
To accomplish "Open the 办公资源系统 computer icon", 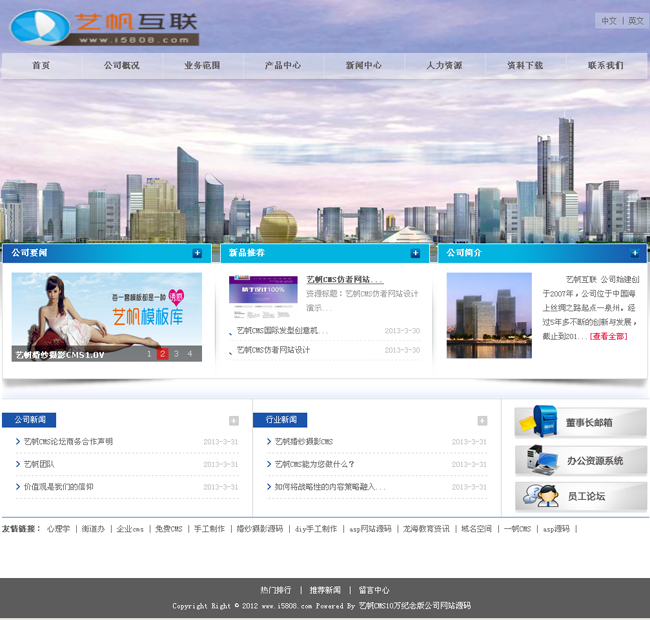I will (x=542, y=460).
